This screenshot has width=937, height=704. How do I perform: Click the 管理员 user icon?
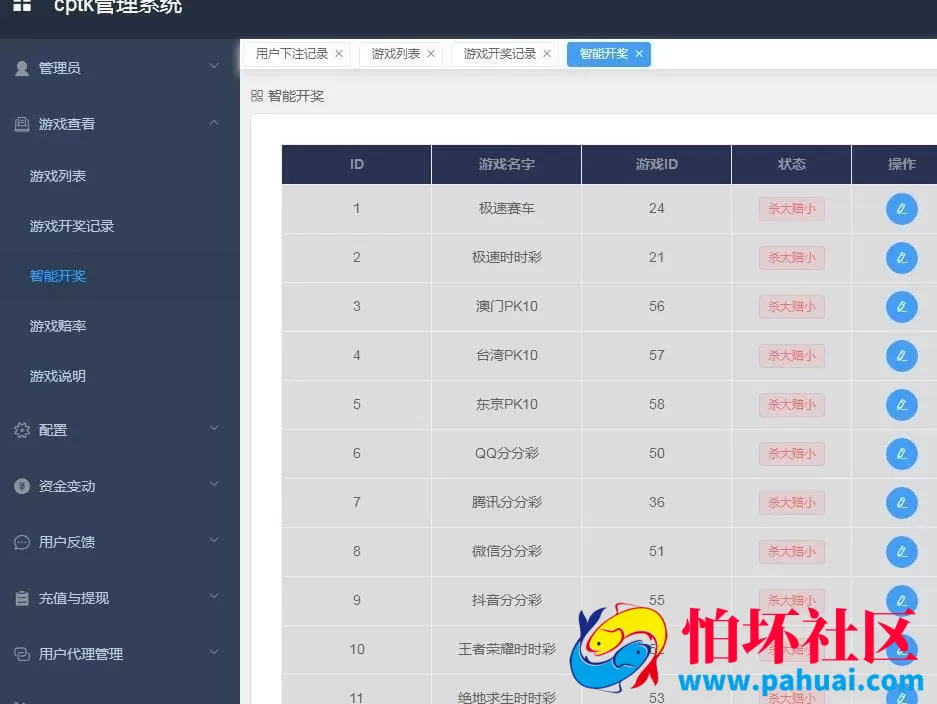click(x=23, y=68)
